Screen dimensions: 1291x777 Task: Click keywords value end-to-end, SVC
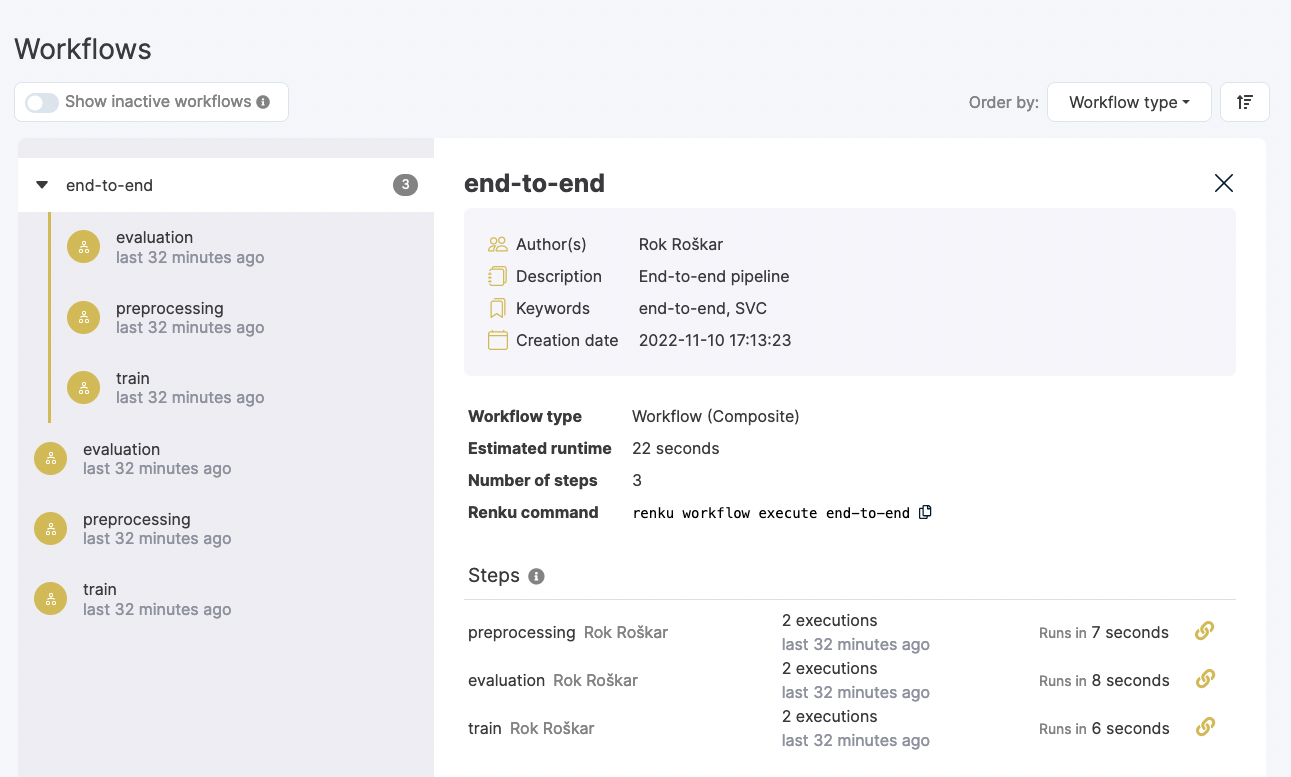pos(703,308)
